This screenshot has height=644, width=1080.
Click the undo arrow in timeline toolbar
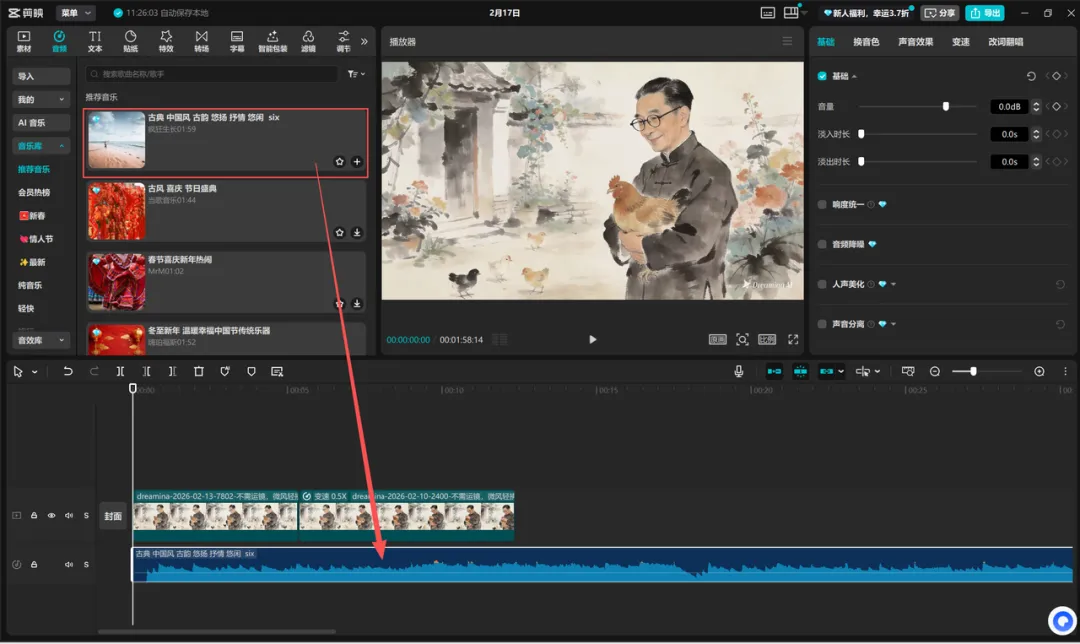click(68, 371)
